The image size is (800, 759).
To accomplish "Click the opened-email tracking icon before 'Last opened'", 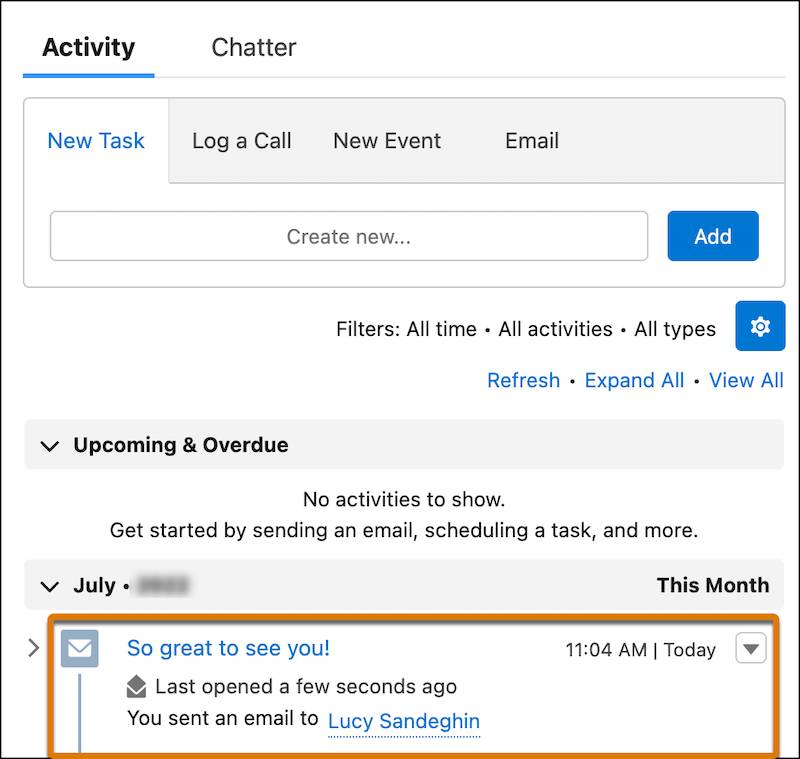I will coord(136,687).
